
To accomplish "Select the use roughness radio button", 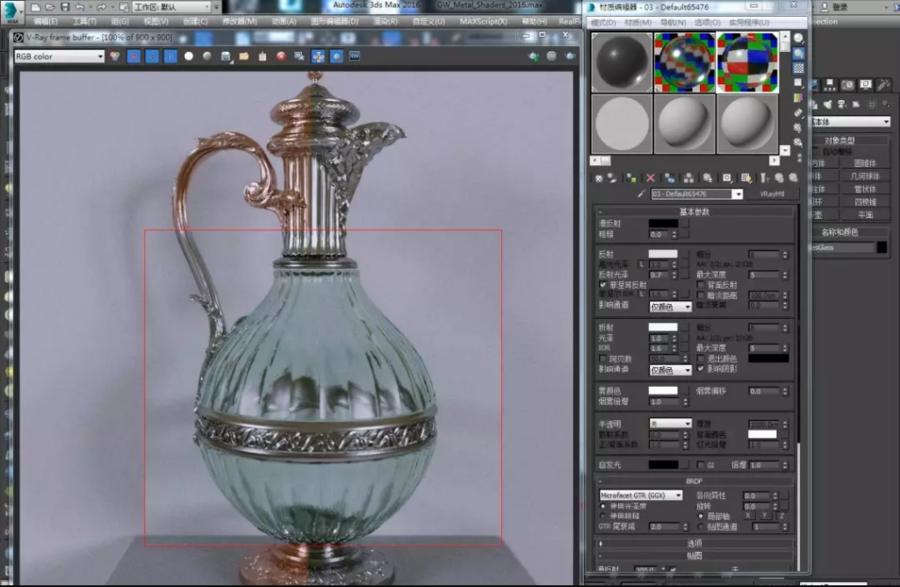I will [x=603, y=516].
